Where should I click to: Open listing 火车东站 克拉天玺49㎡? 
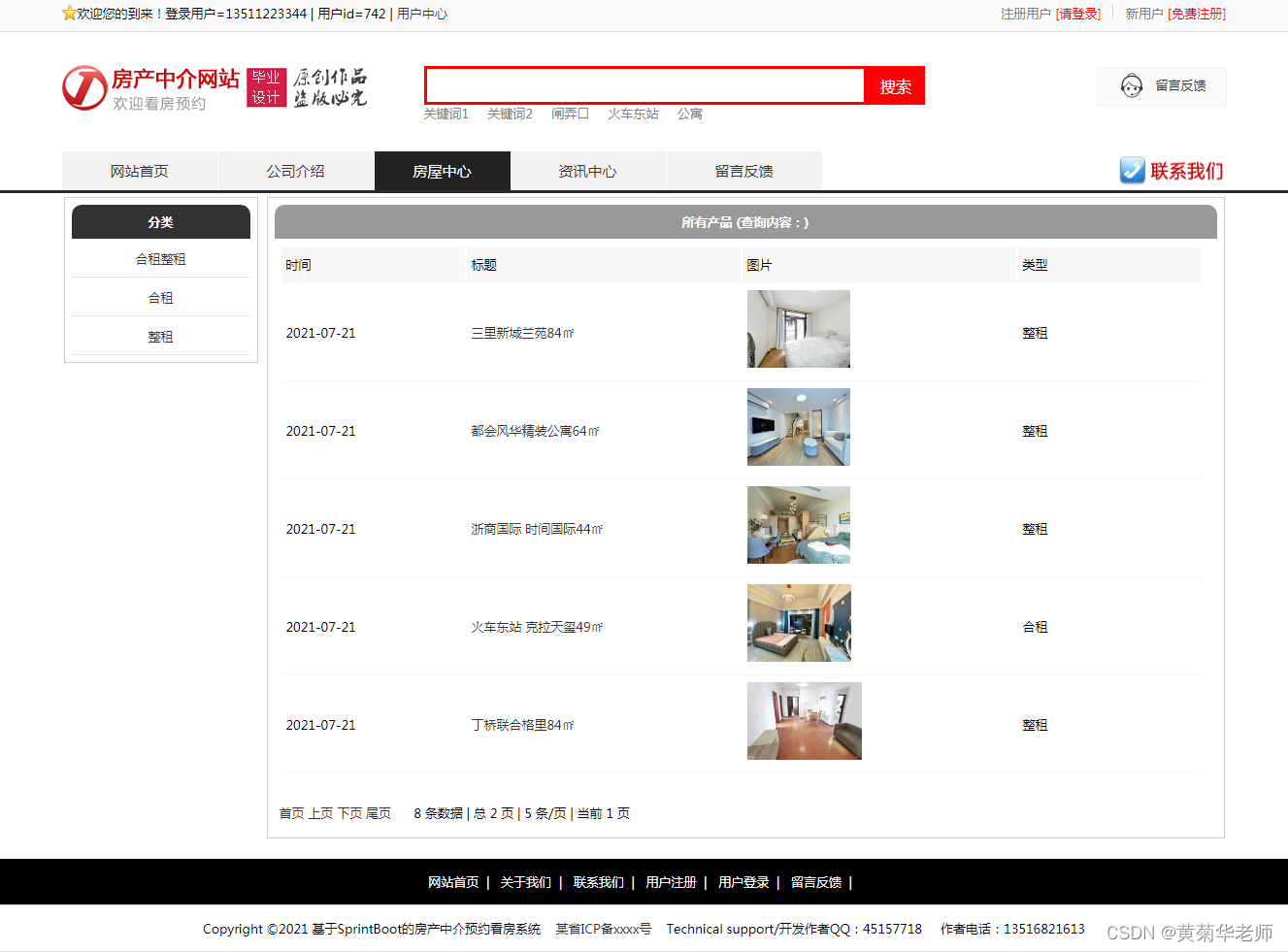[537, 627]
